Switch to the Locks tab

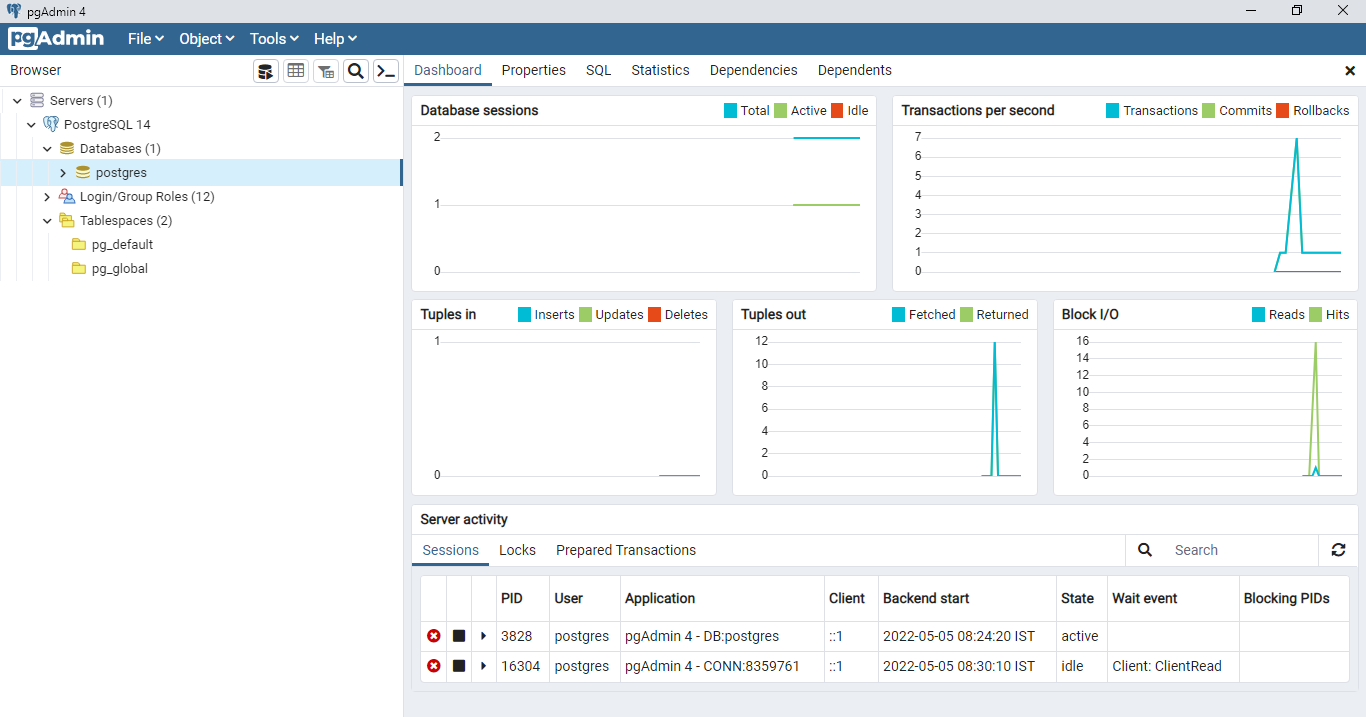(x=517, y=550)
